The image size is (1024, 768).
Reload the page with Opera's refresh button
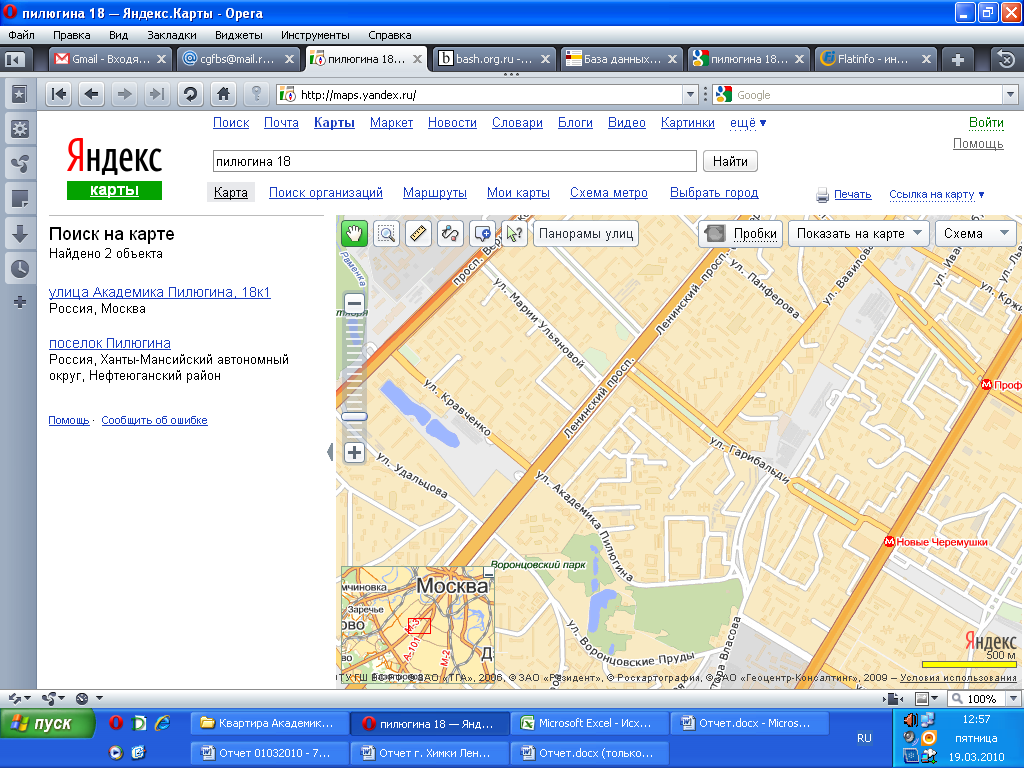pyautogui.click(x=189, y=95)
